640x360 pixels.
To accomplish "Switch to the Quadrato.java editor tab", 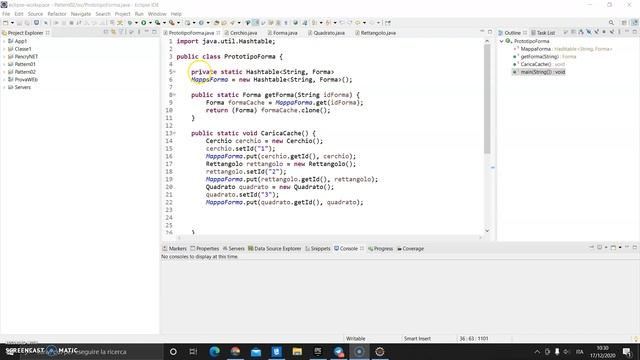I will [326, 33].
